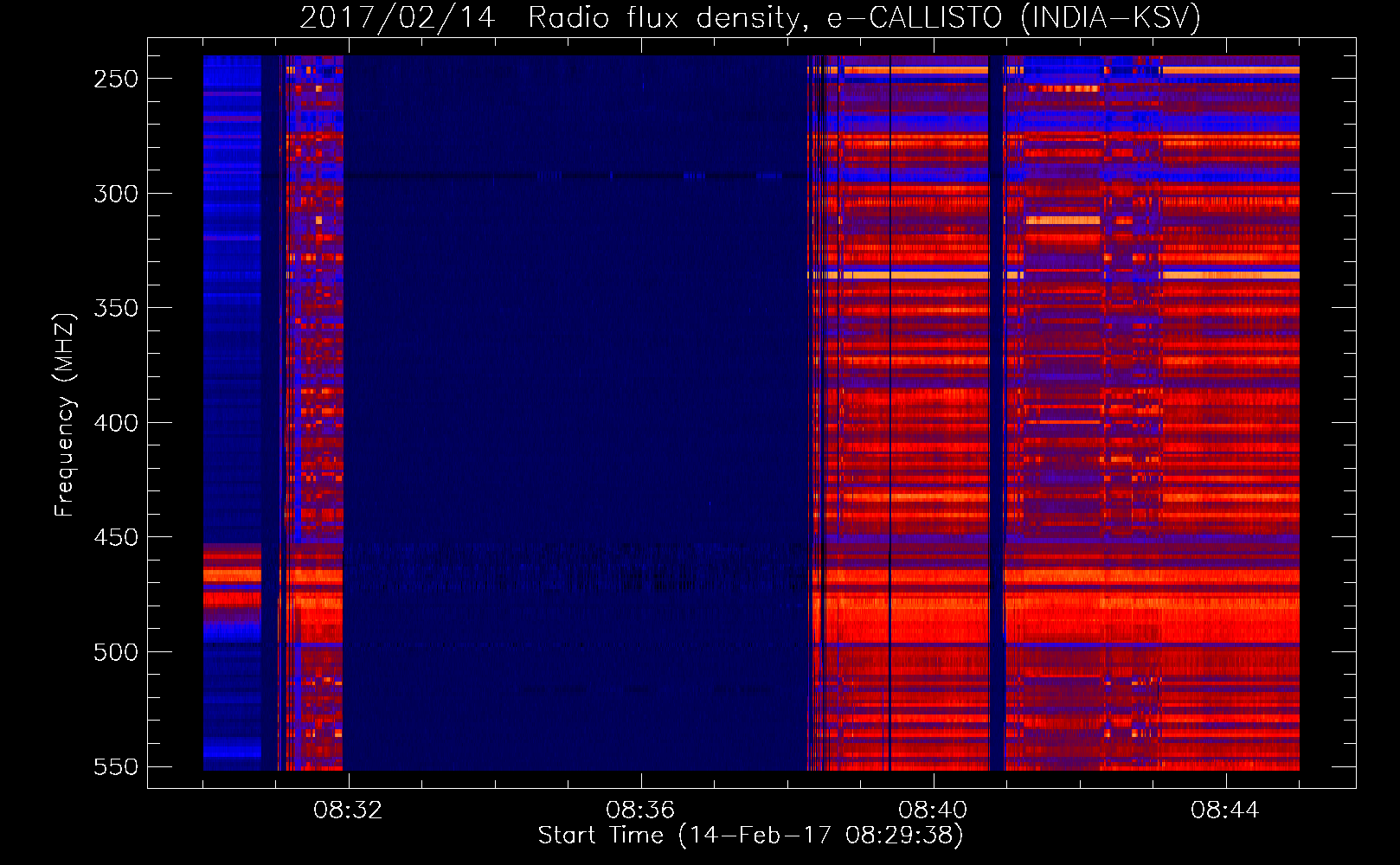Select the 250 frequency tick label
The image size is (1400, 865).
tap(116, 79)
